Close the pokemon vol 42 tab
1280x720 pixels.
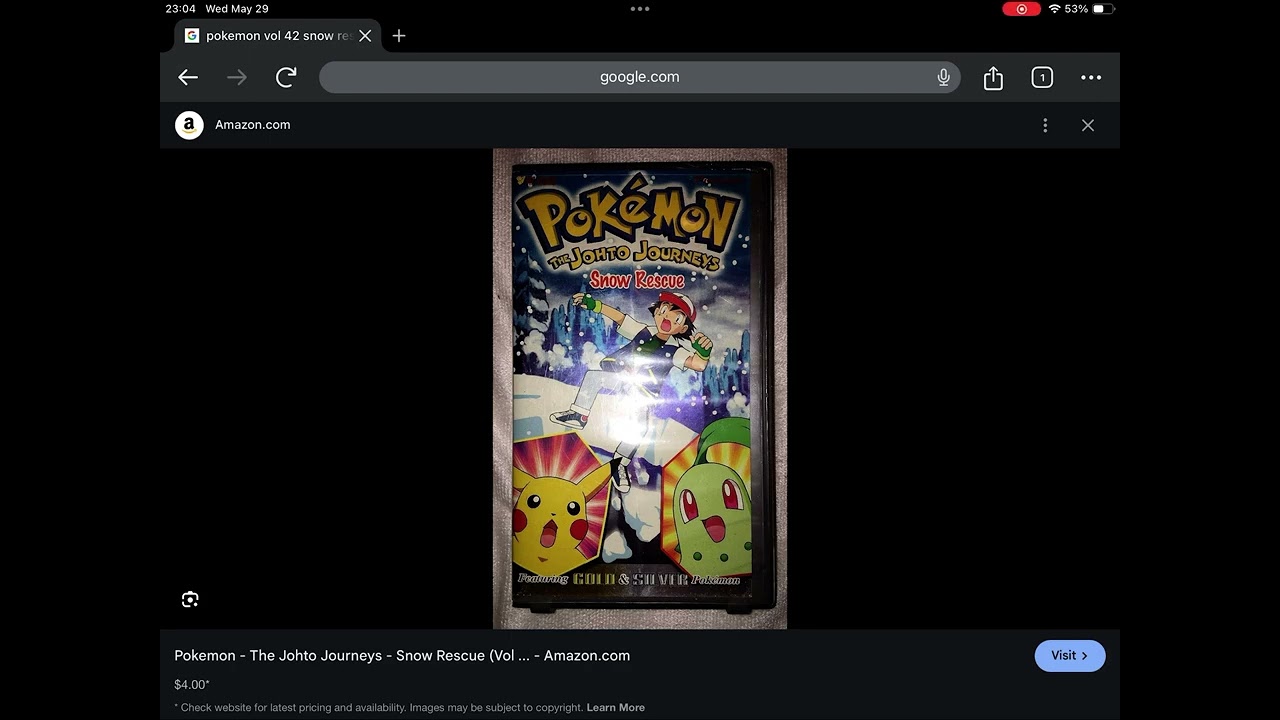(x=365, y=36)
